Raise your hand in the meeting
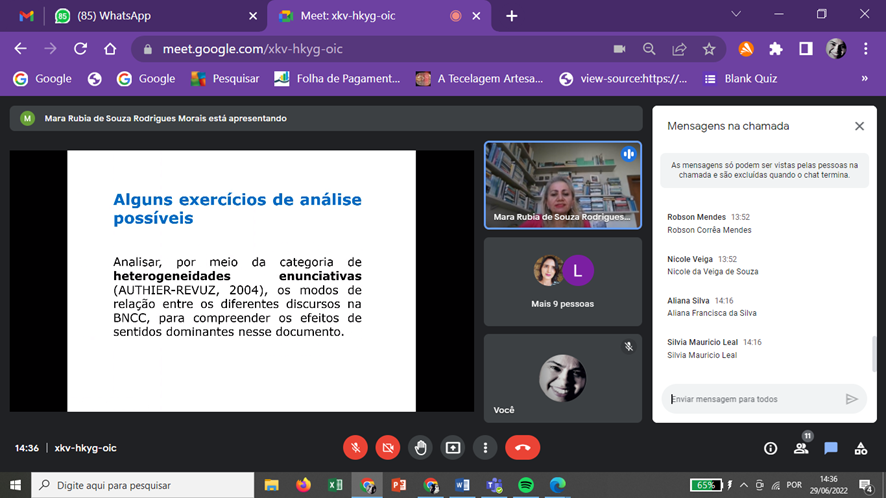 pyautogui.click(x=421, y=448)
